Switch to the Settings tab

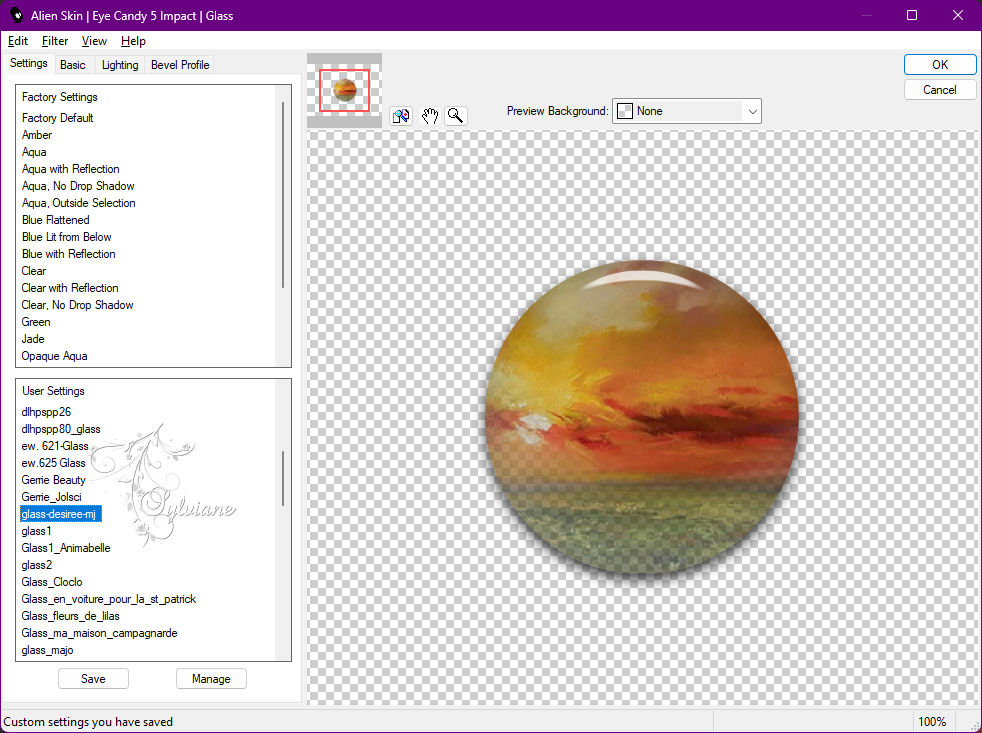tap(28, 63)
